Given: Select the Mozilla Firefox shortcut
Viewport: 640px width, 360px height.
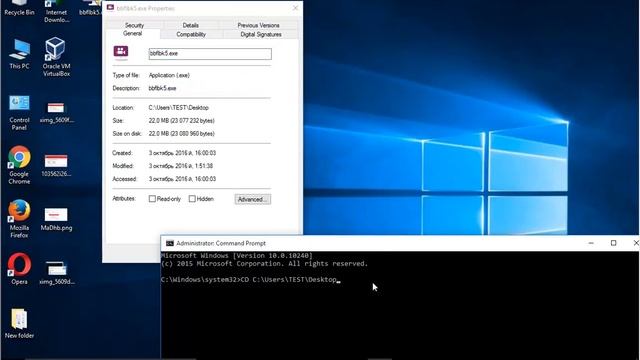Looking at the screenshot, I should [19, 219].
